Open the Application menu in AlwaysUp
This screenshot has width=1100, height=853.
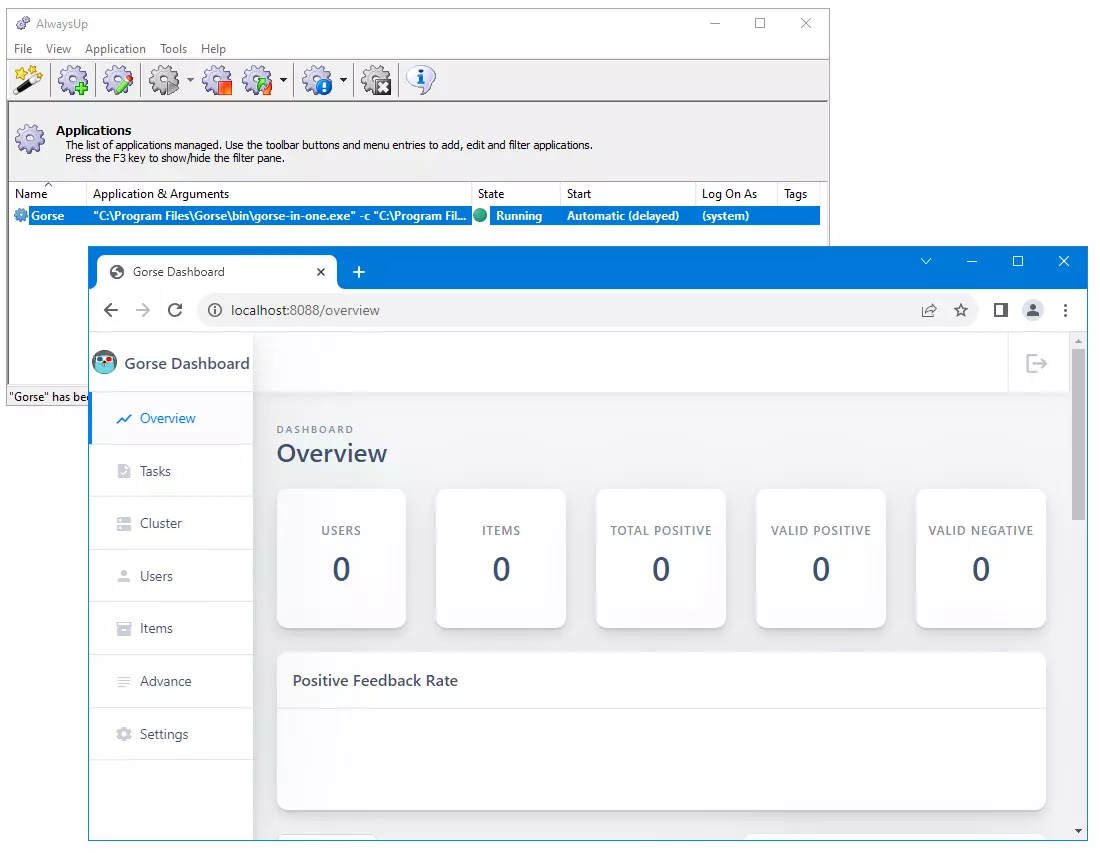point(115,48)
